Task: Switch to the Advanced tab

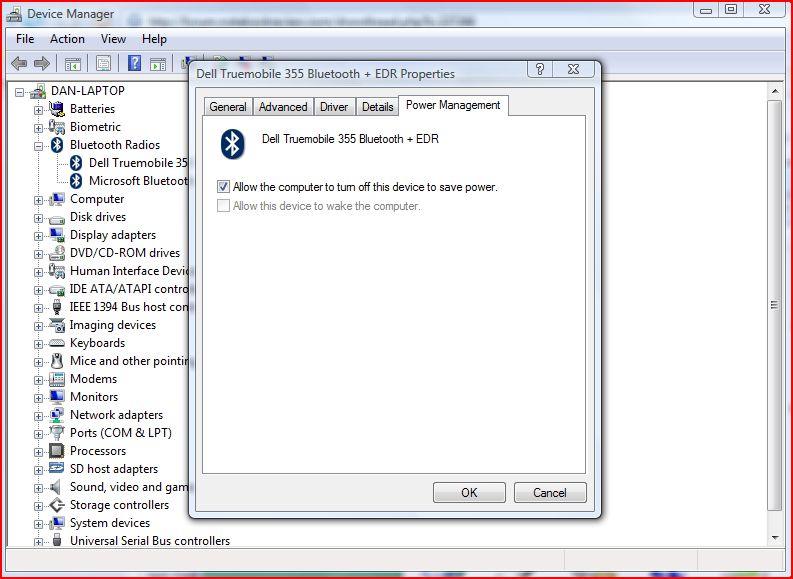Action: coord(283,107)
